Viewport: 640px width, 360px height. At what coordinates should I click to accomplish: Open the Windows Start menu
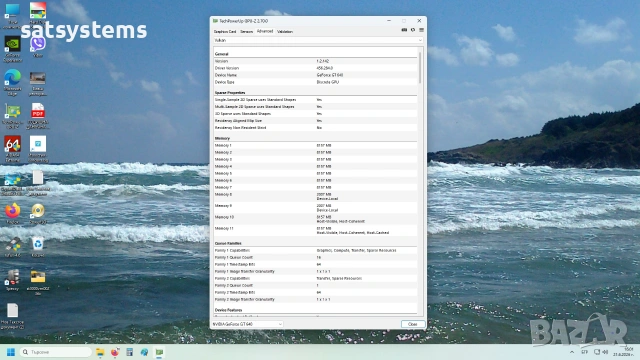(x=11, y=352)
